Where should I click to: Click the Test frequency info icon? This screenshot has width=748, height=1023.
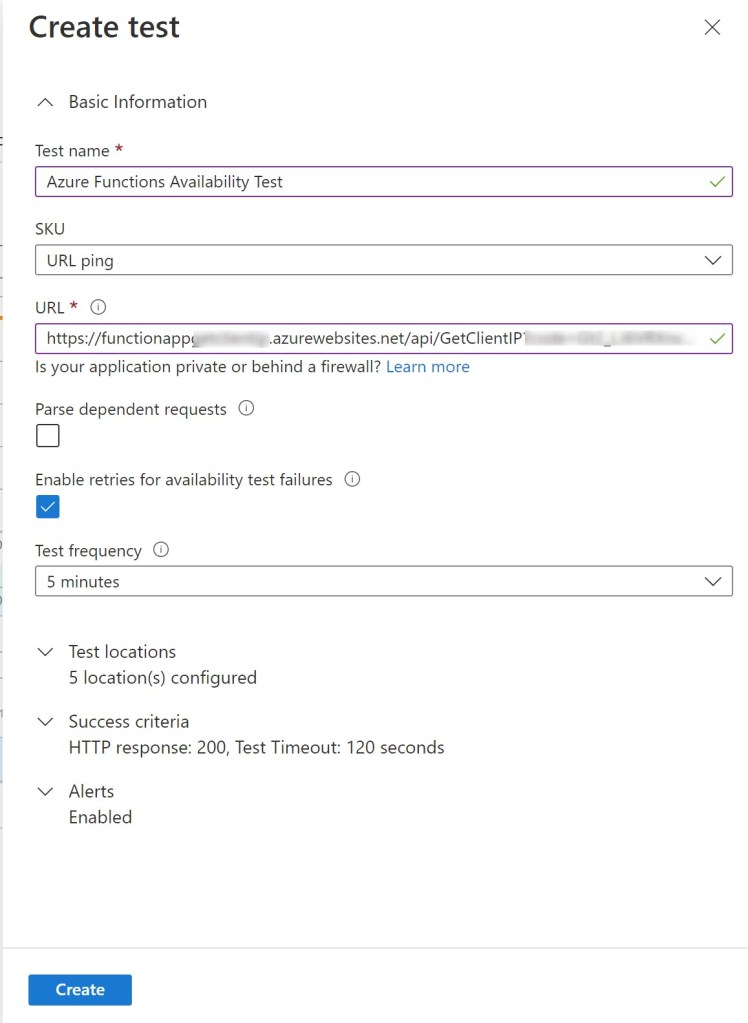pyautogui.click(x=161, y=550)
